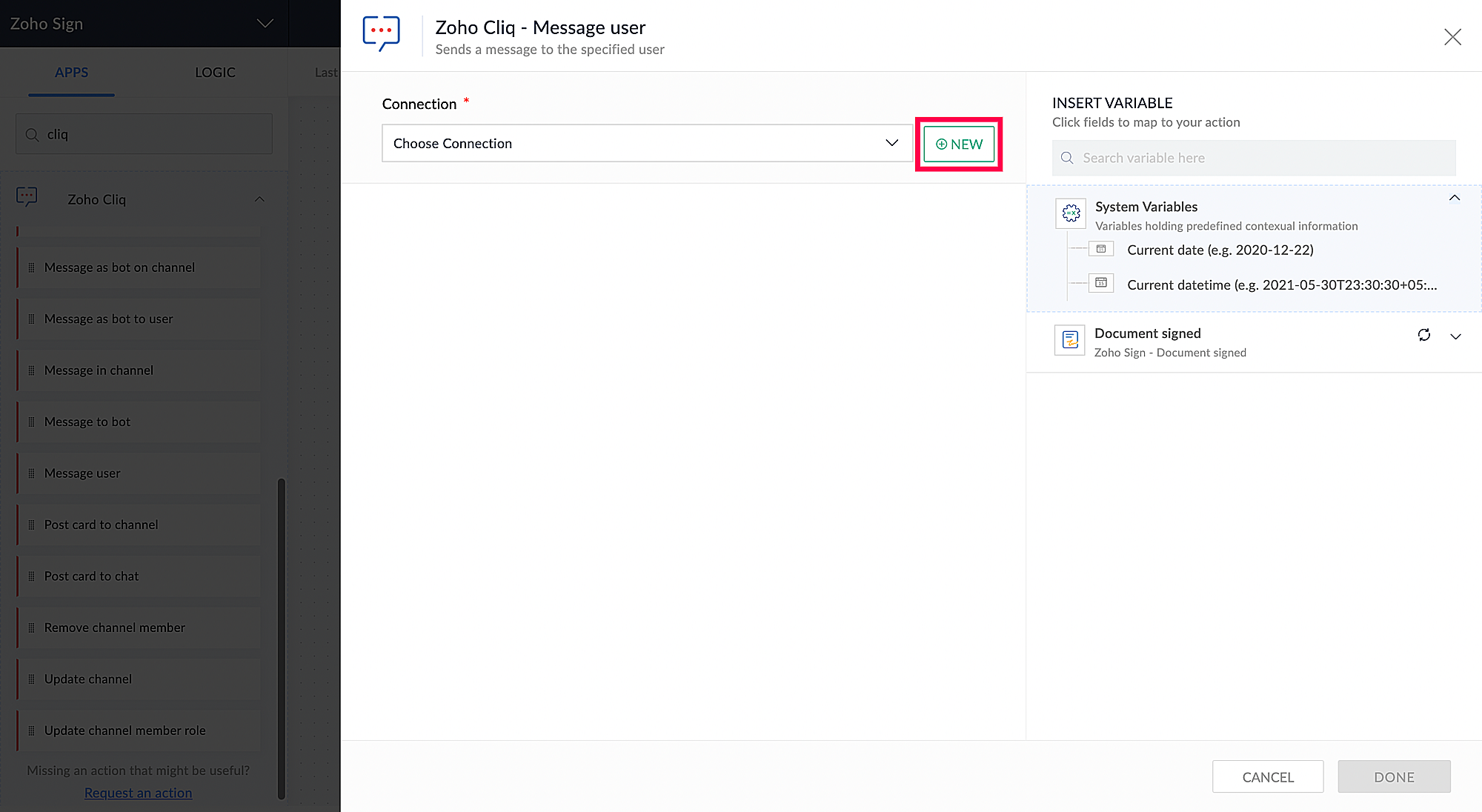Click the Search variable here field
The width and height of the screenshot is (1482, 812).
[x=1254, y=158]
